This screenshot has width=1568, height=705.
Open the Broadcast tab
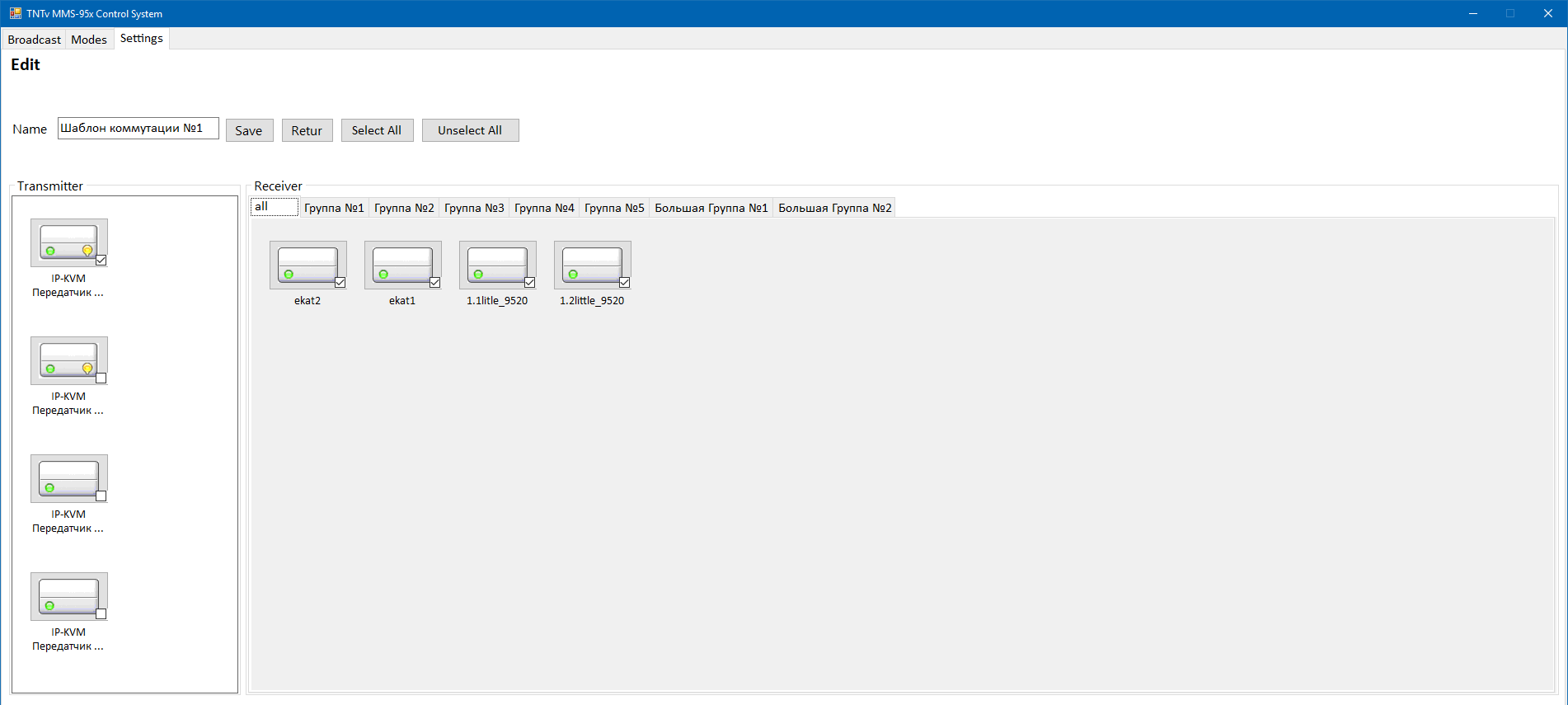[34, 40]
